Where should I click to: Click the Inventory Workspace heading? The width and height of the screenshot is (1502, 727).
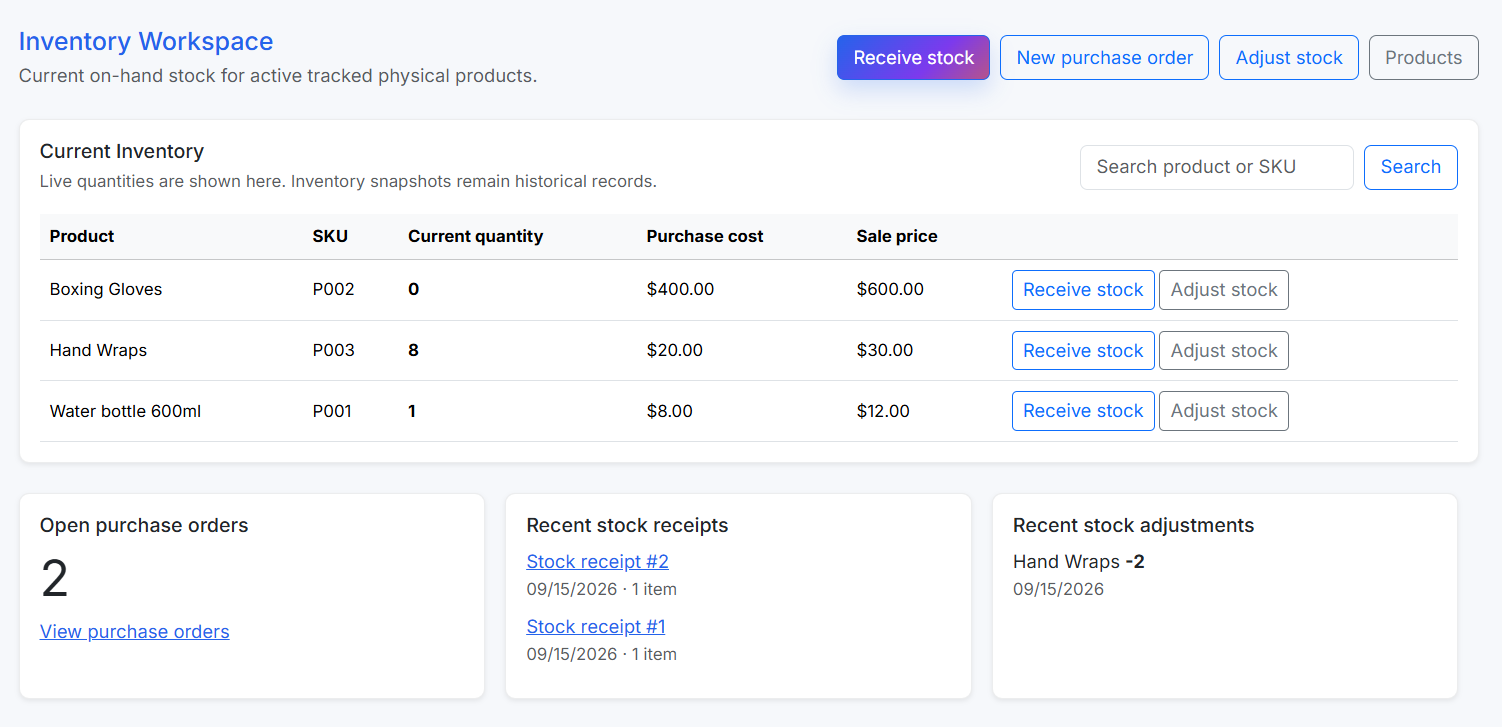pos(146,42)
